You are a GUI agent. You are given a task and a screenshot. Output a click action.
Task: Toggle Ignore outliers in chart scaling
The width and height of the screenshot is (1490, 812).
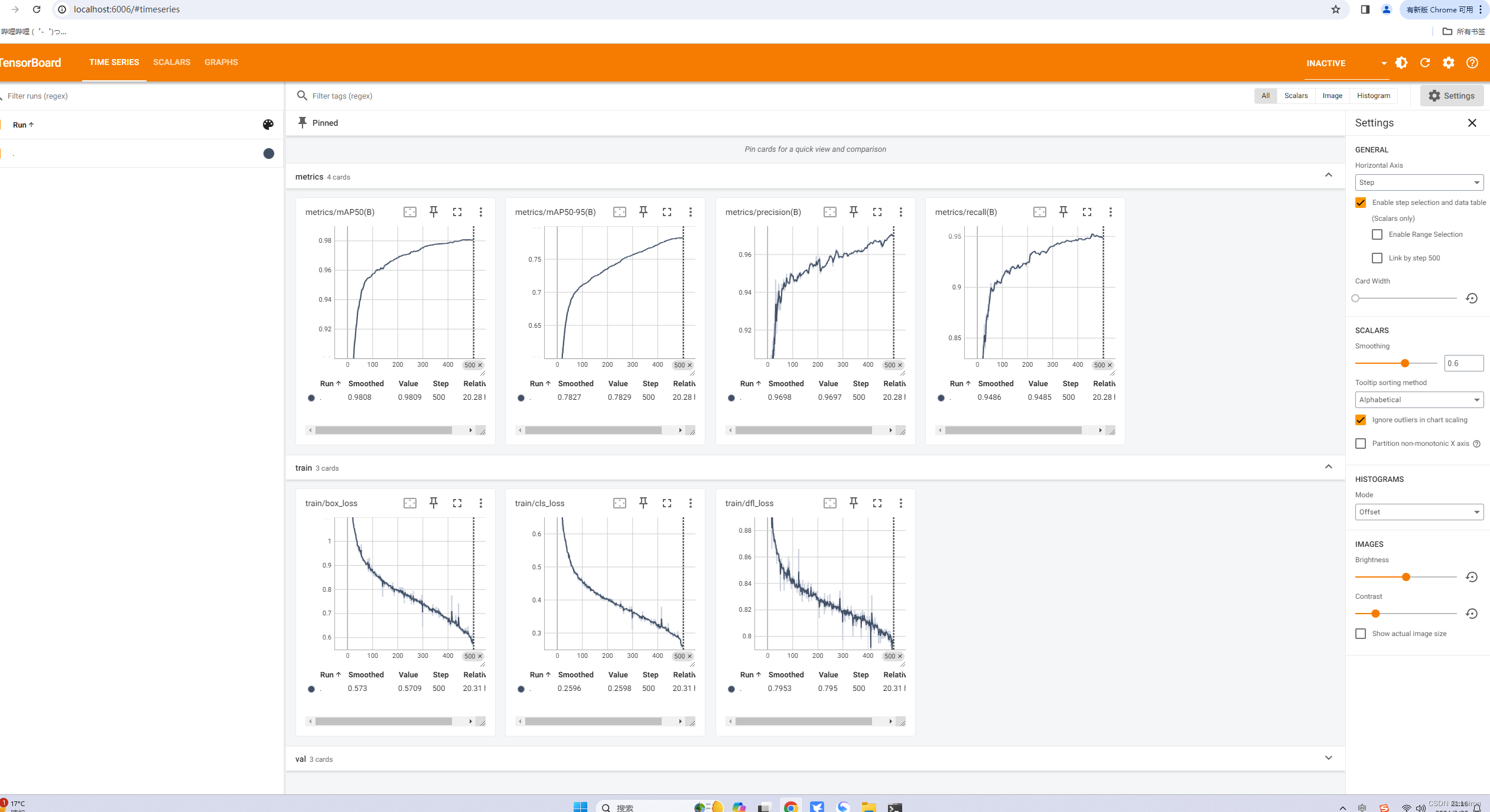pyautogui.click(x=1360, y=419)
